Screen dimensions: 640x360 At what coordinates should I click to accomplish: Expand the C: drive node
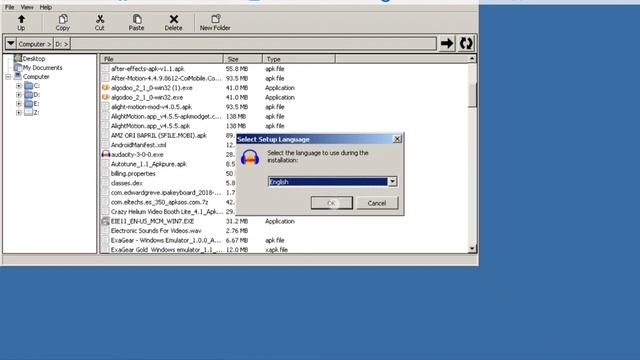point(19,86)
